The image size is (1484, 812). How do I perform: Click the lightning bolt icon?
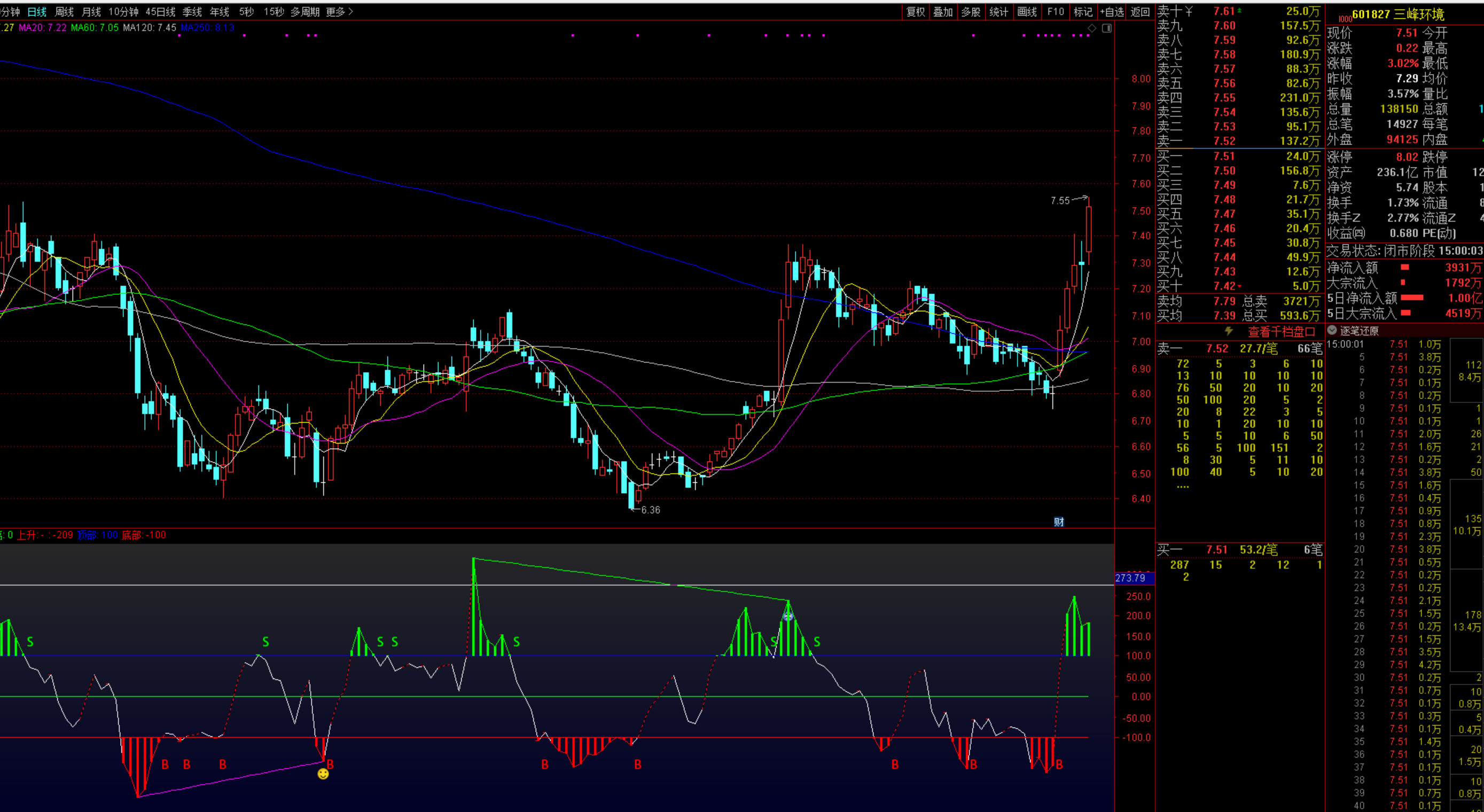coord(1228,331)
